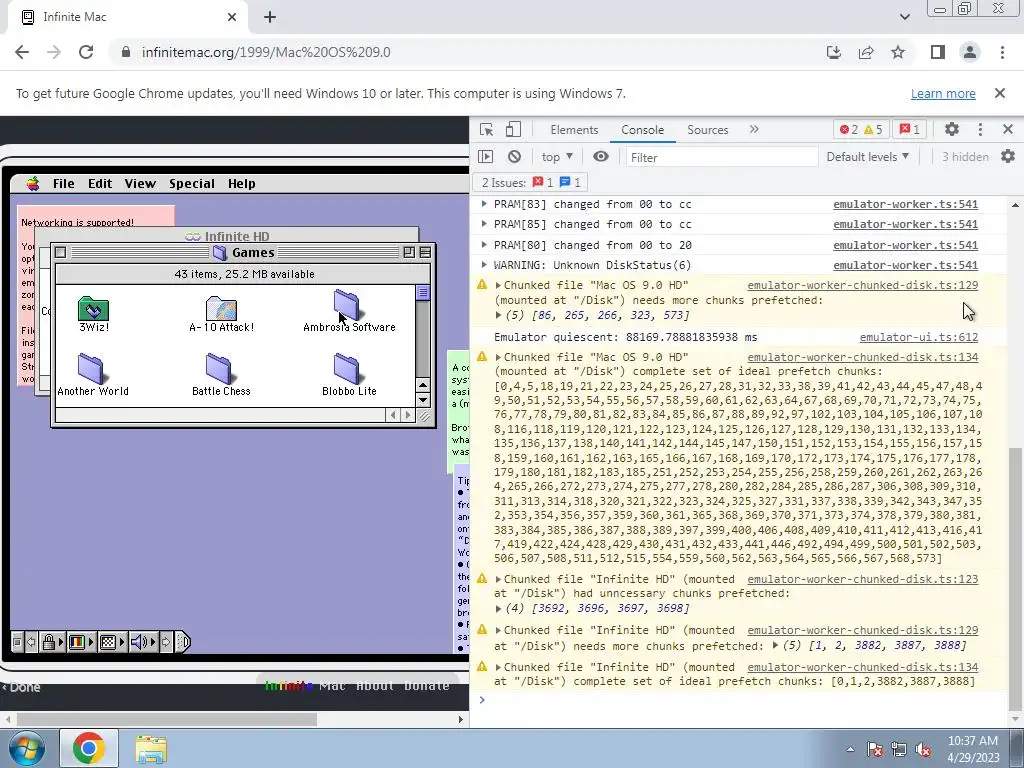The height and width of the screenshot is (768, 1024).
Task: Bookmark this page with the star icon
Action: [898, 52]
